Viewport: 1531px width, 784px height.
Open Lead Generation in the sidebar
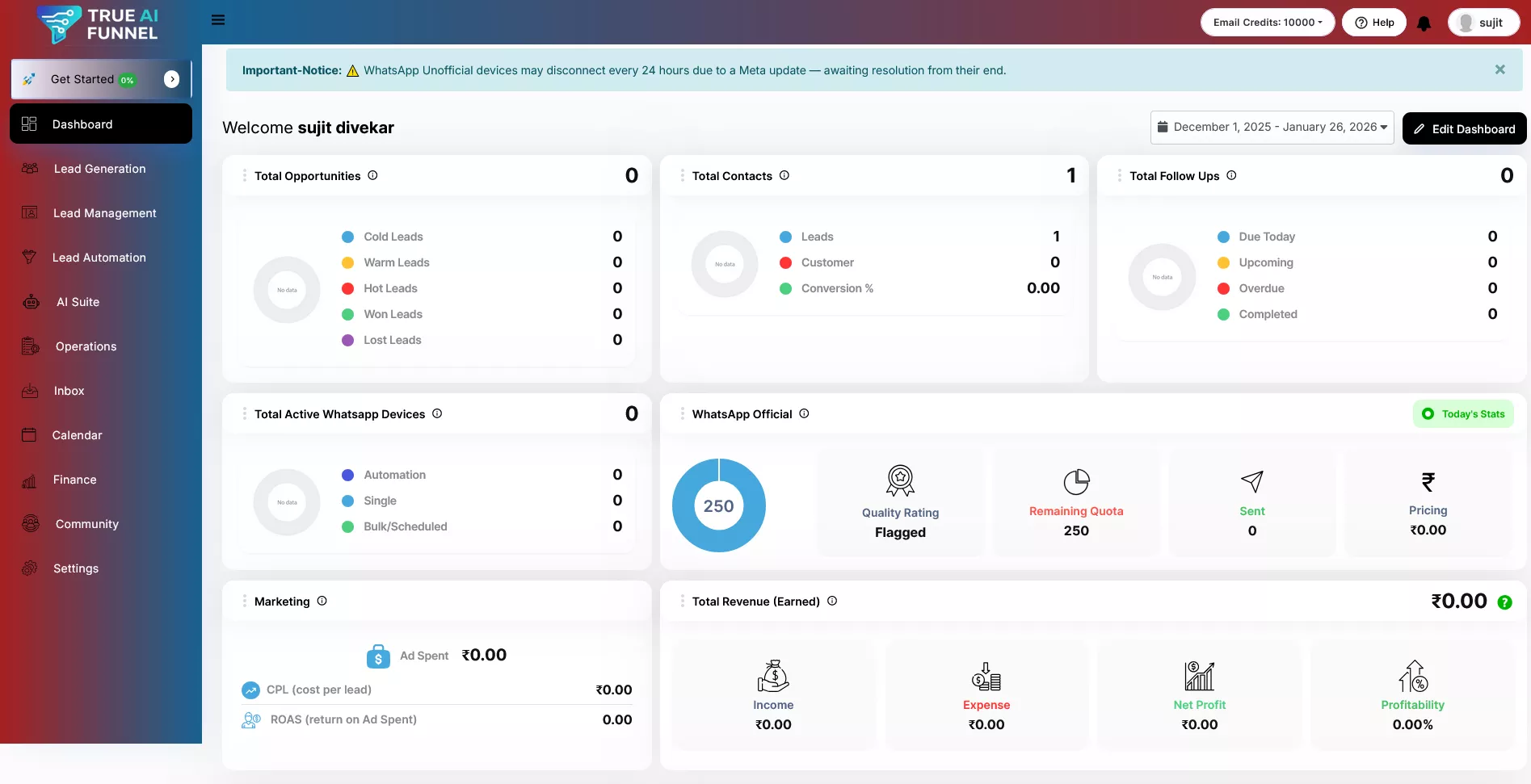pos(99,169)
